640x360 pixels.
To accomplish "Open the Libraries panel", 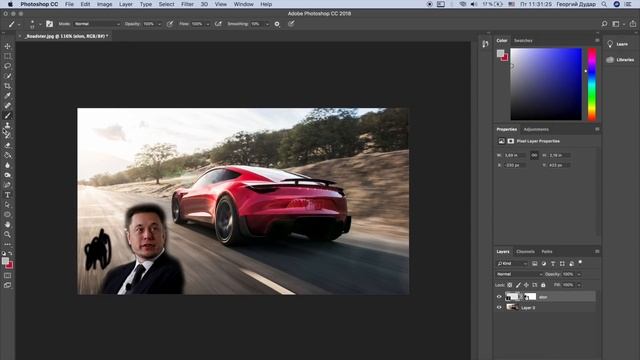I will [620, 60].
